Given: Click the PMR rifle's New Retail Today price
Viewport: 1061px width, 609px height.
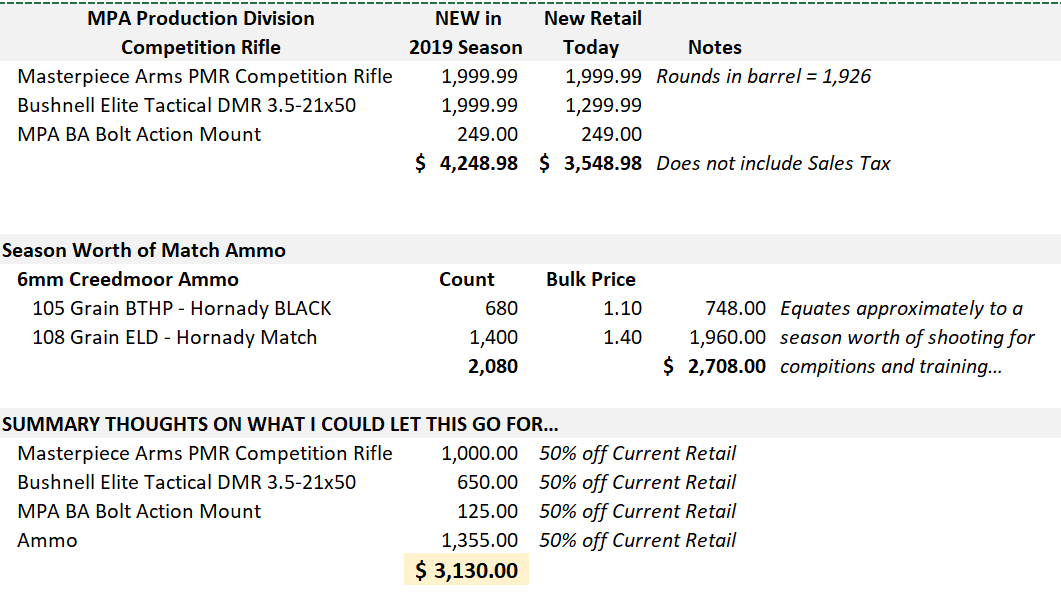Looking at the screenshot, I should [603, 76].
